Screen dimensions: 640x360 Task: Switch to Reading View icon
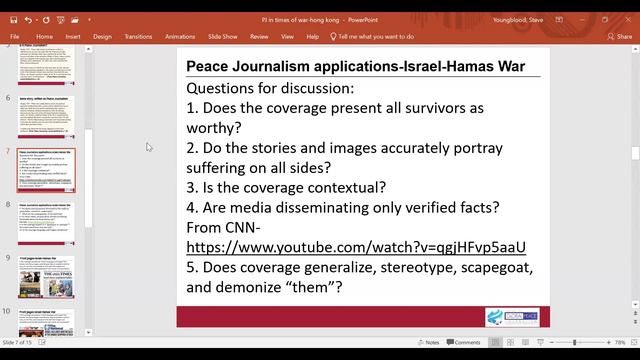point(525,342)
